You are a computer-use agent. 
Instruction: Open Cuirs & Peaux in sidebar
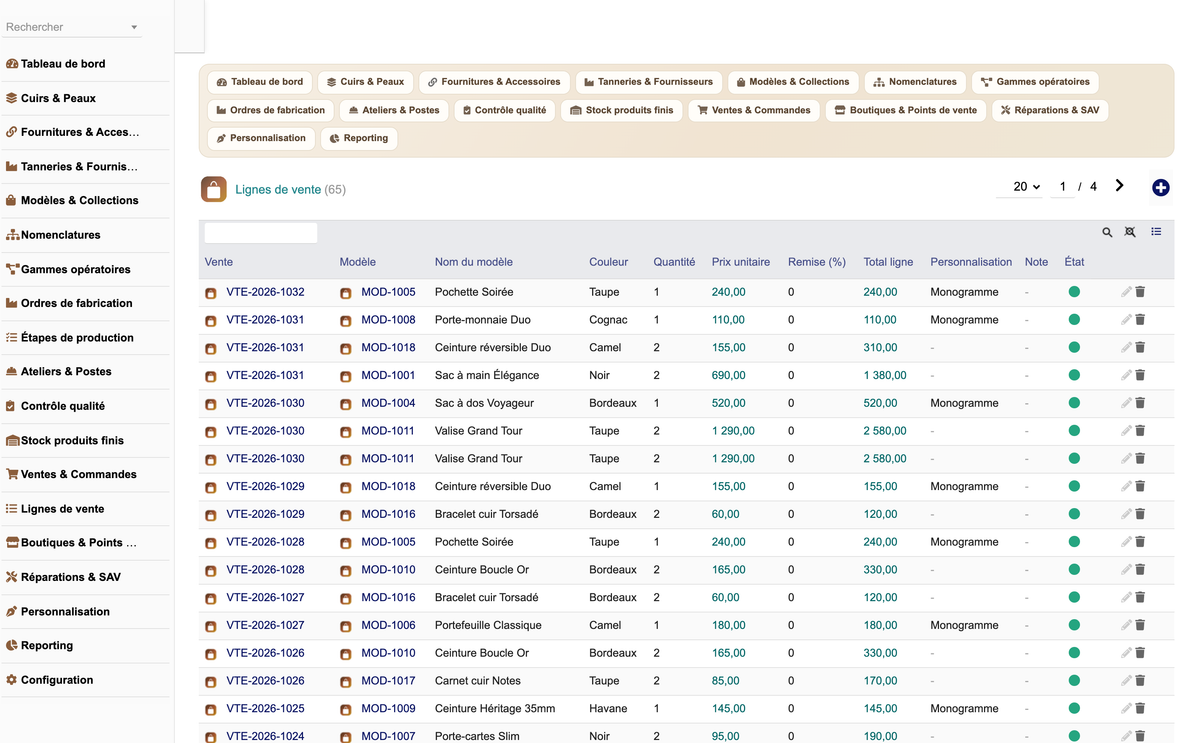[58, 98]
